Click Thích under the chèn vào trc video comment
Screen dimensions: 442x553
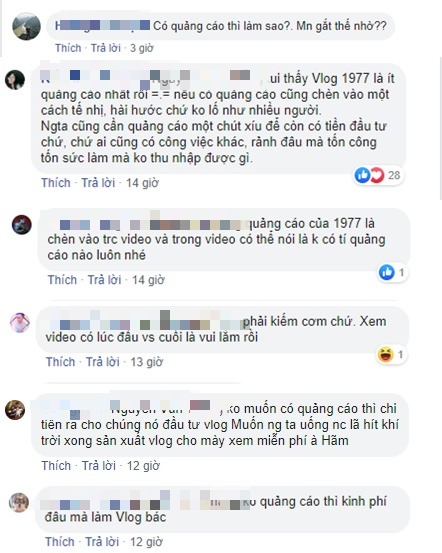62,280
